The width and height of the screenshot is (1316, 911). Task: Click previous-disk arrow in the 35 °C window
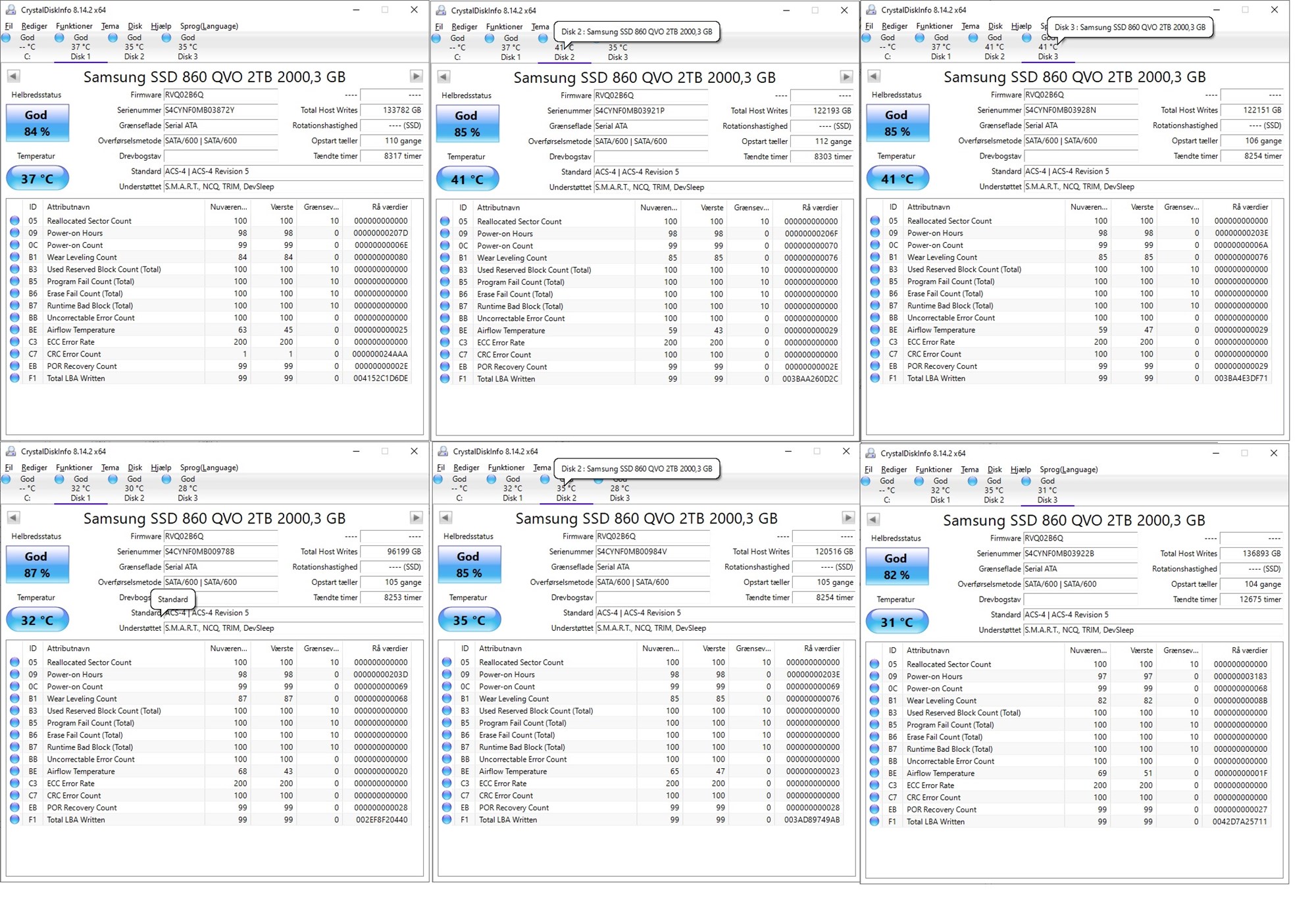click(445, 518)
